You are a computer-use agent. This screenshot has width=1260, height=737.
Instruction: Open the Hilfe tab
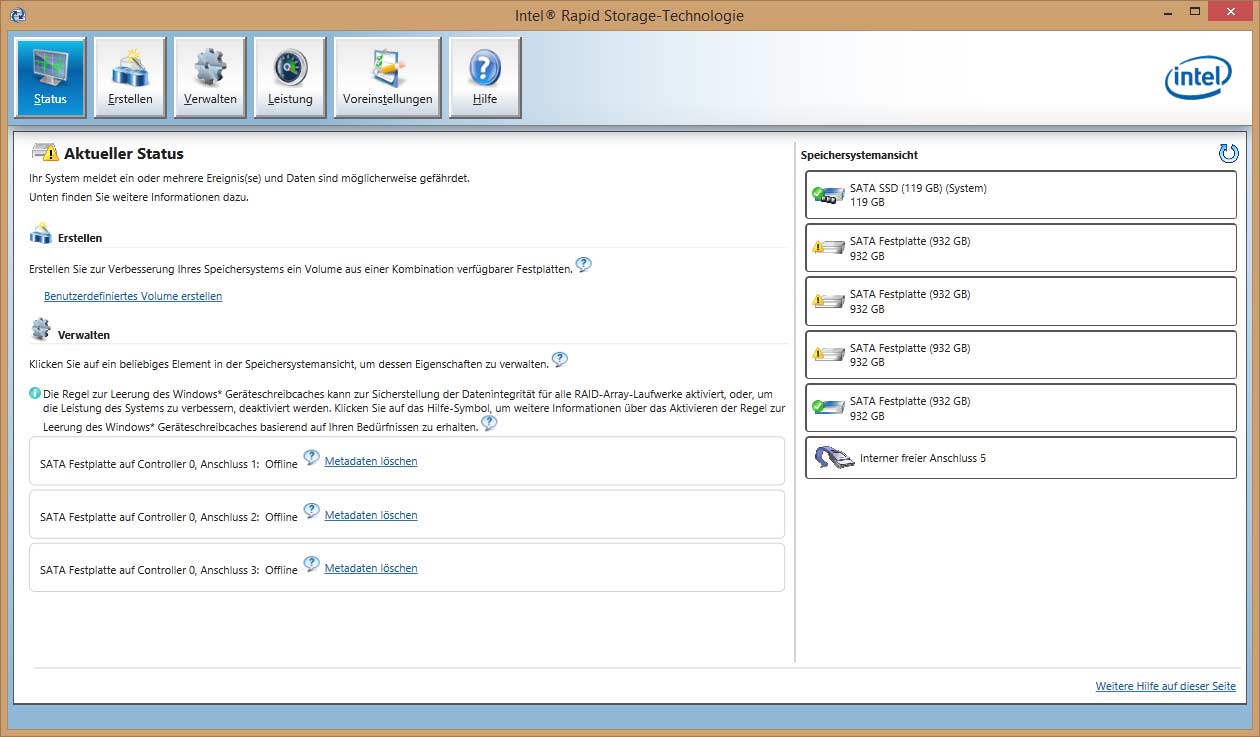click(x=485, y=78)
